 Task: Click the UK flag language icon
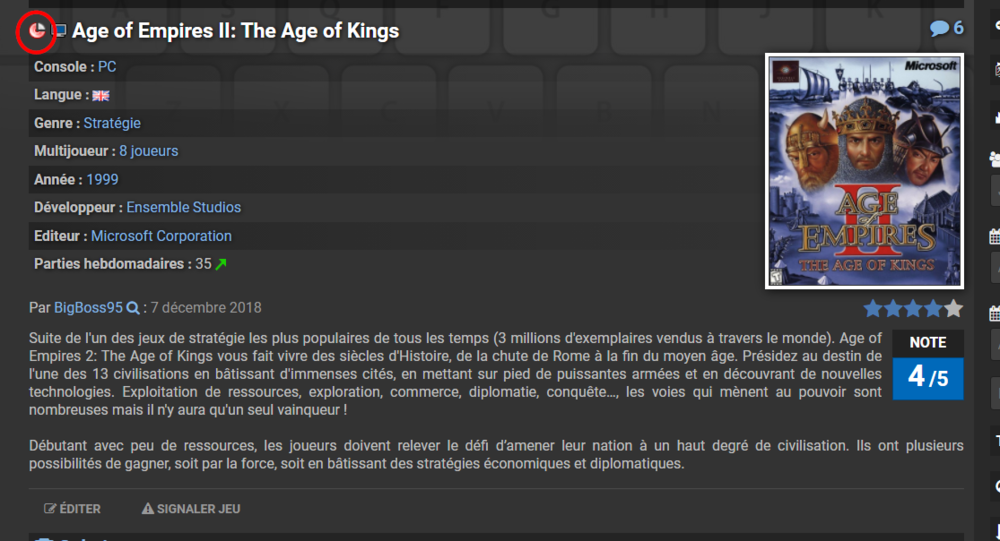(101, 96)
